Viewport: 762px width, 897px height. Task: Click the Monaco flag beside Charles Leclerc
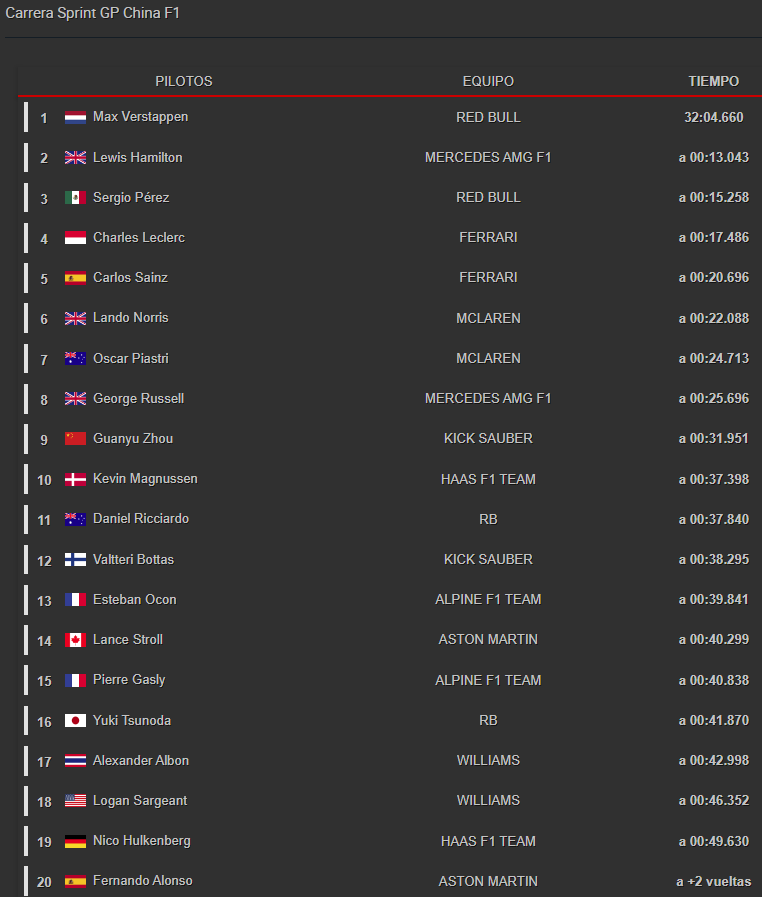click(76, 237)
